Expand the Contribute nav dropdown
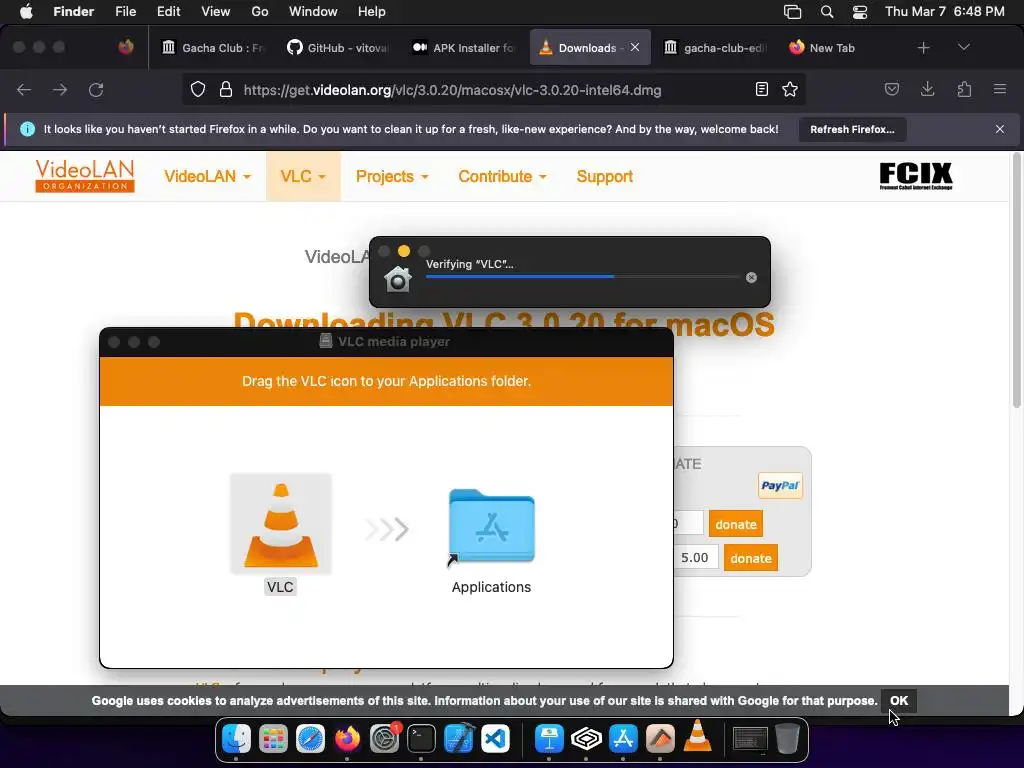 tap(502, 176)
